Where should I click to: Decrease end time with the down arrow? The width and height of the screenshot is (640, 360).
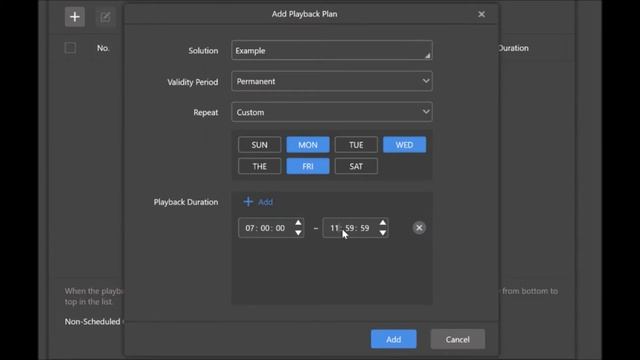tap(382, 233)
